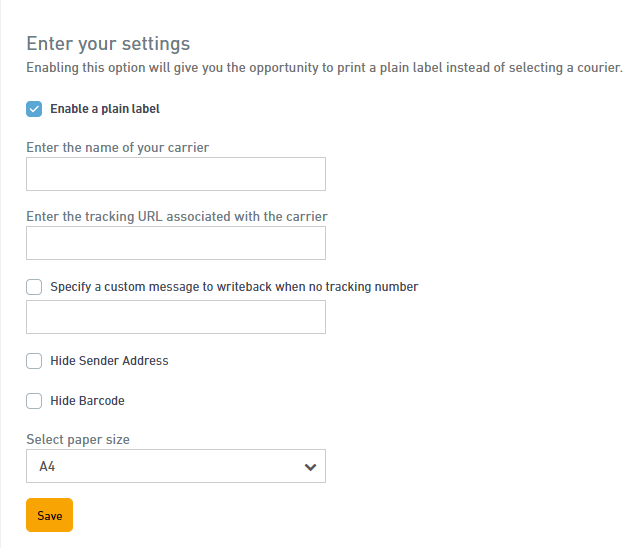This screenshot has width=639, height=548.
Task: Click the 'Enter the name of your carrier' label
Action: coord(117,147)
